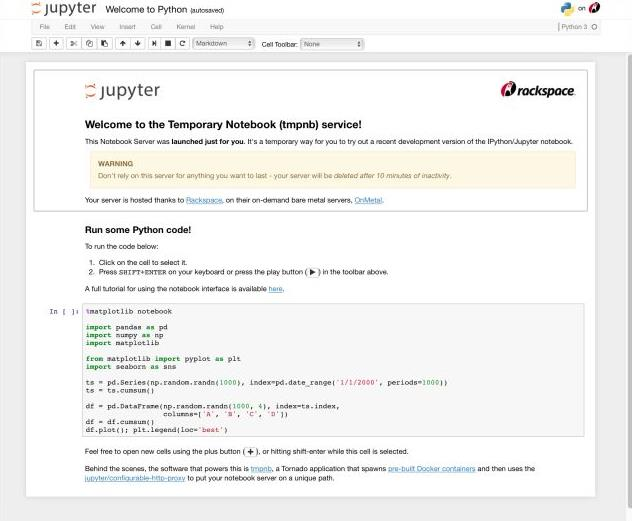Image resolution: width=632 pixels, height=521 pixels.
Task: Restart the kernel with circular arrow icon
Action: click(x=183, y=44)
